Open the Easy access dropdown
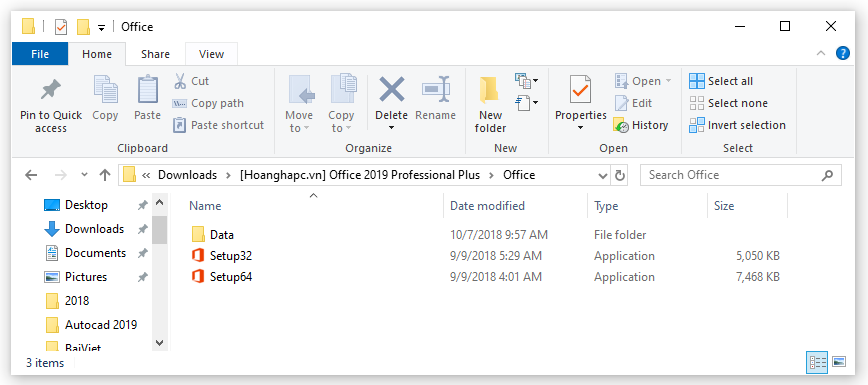The width and height of the screenshot is (868, 385). (526, 103)
